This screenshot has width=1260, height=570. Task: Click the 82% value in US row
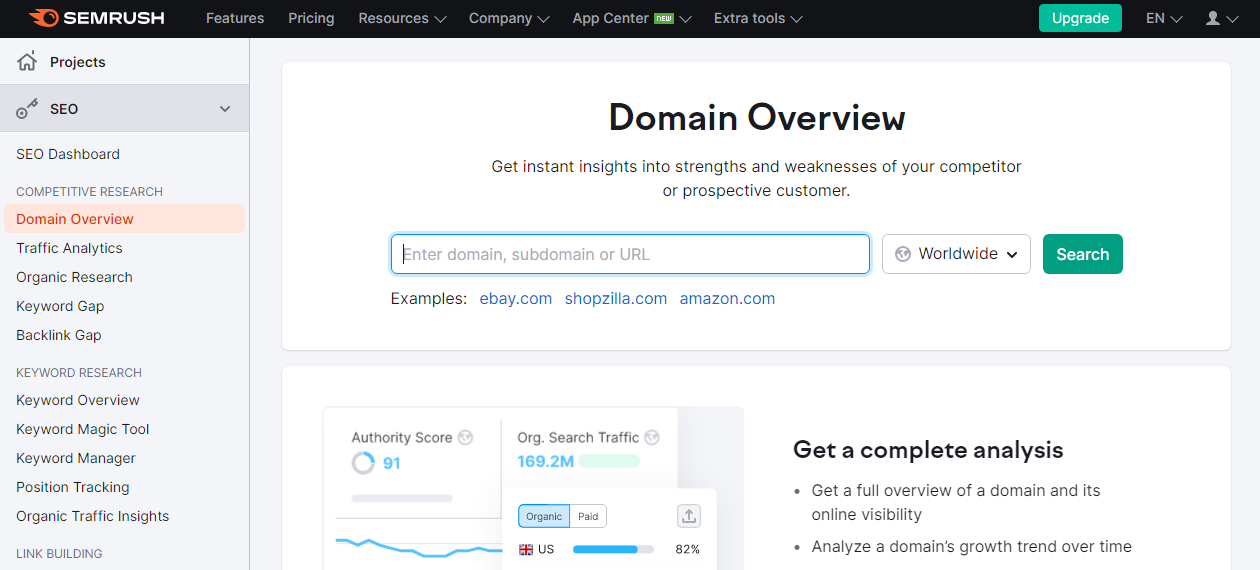[x=687, y=549]
